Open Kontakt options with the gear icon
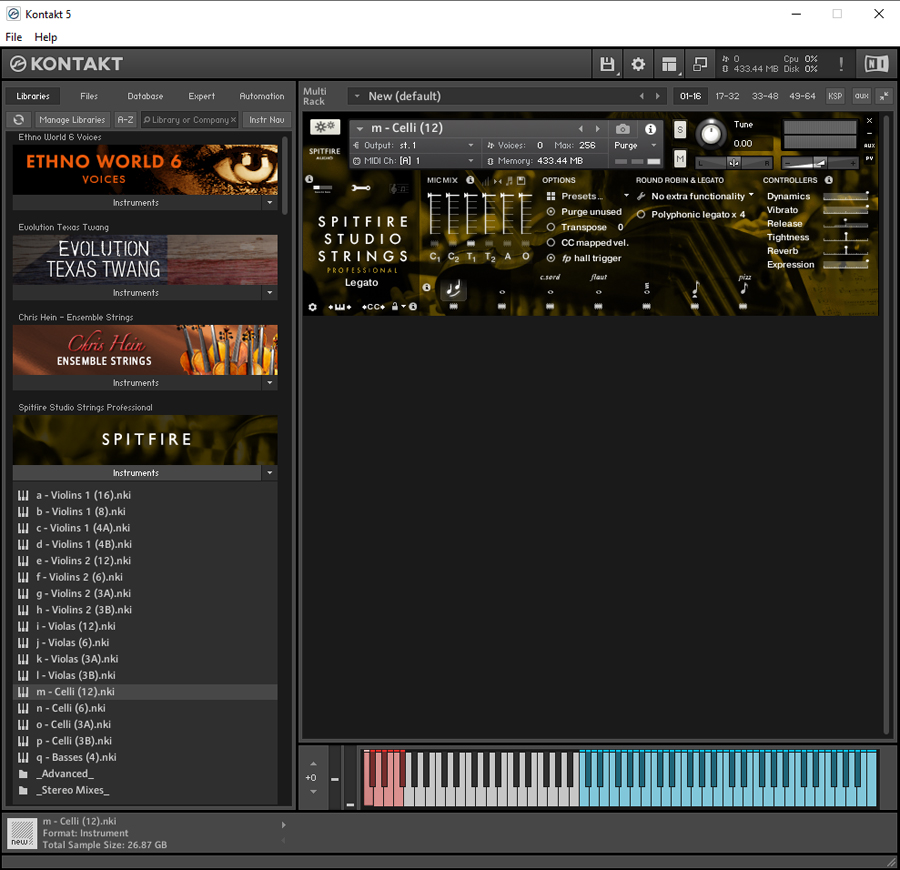 coord(638,64)
